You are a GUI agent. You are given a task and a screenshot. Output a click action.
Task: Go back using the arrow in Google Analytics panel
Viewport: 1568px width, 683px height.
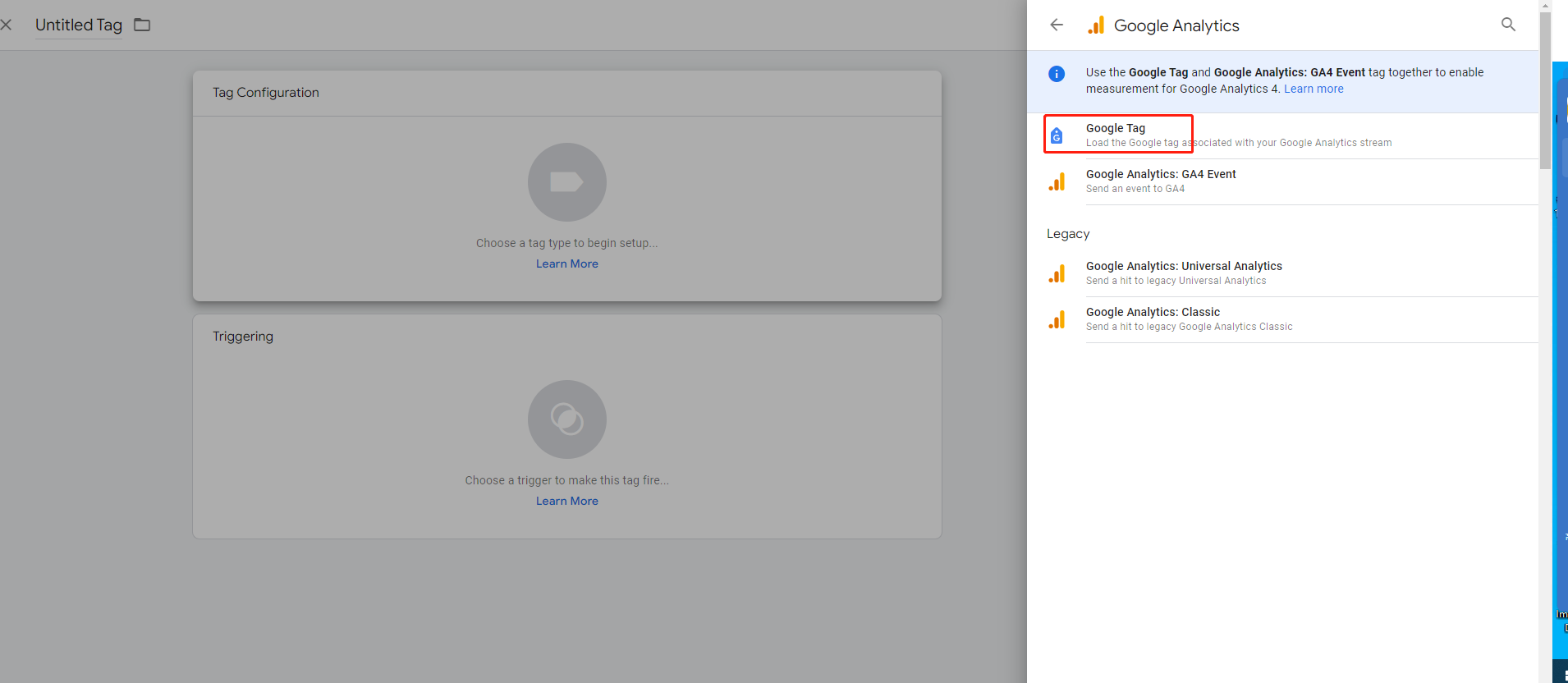1057,25
